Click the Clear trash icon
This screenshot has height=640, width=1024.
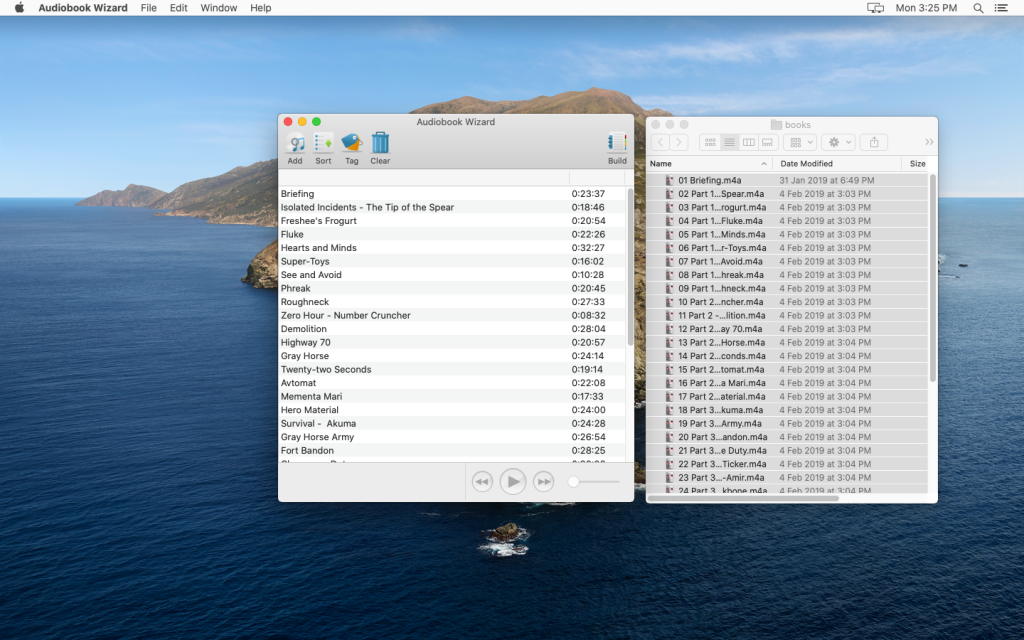pyautogui.click(x=380, y=143)
